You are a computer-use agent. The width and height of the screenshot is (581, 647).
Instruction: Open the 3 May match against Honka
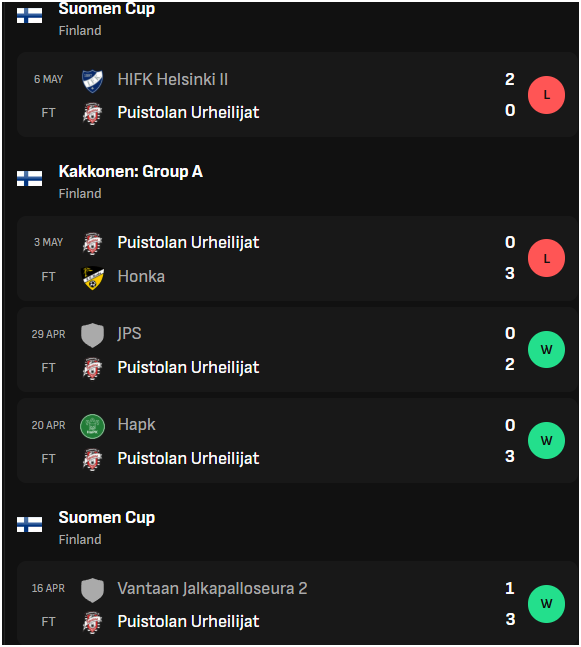pos(298,258)
